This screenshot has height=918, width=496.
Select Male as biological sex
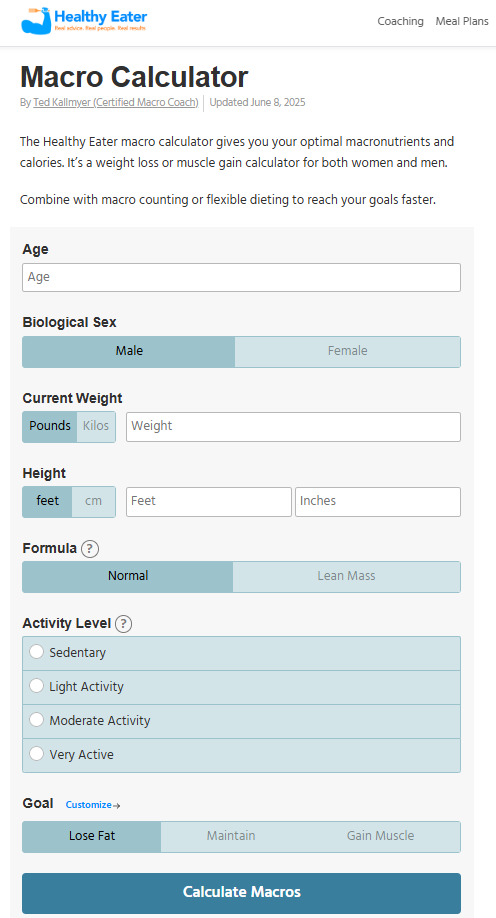point(129,351)
